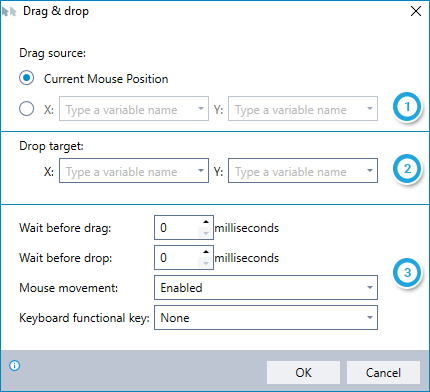
Task: Increase the Wait before drag value
Action: click(x=206, y=222)
